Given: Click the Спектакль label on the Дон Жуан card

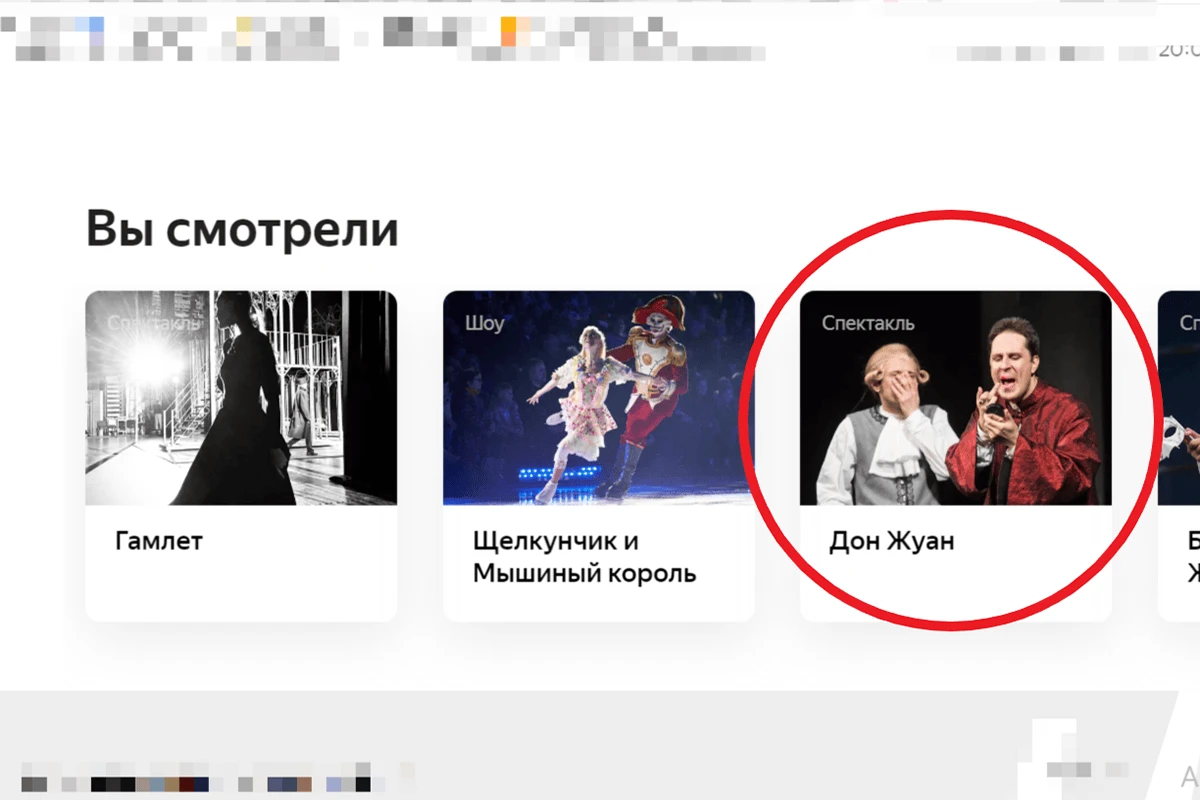Looking at the screenshot, I should 868,324.
